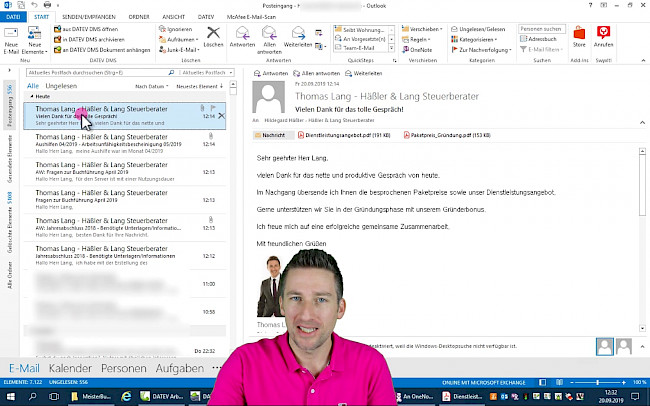
Task: Switch to the ORDNER tab
Action: [x=139, y=17]
